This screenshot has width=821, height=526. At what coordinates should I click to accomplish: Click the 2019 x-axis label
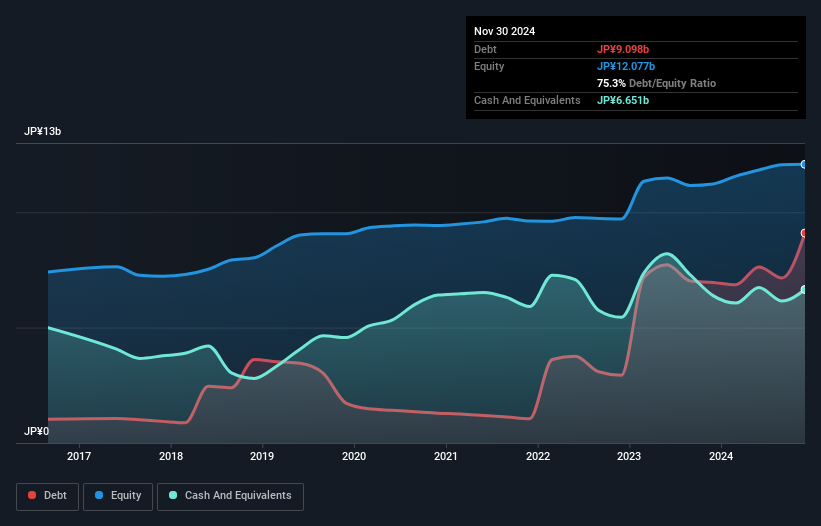[262, 456]
